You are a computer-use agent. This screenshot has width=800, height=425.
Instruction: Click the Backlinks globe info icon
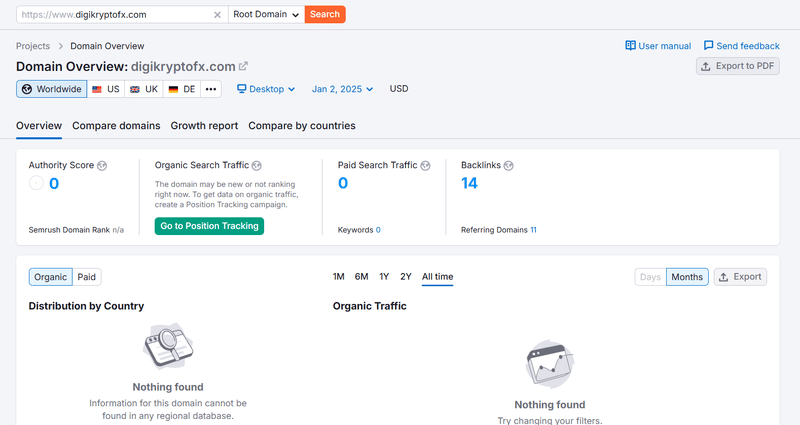point(509,165)
